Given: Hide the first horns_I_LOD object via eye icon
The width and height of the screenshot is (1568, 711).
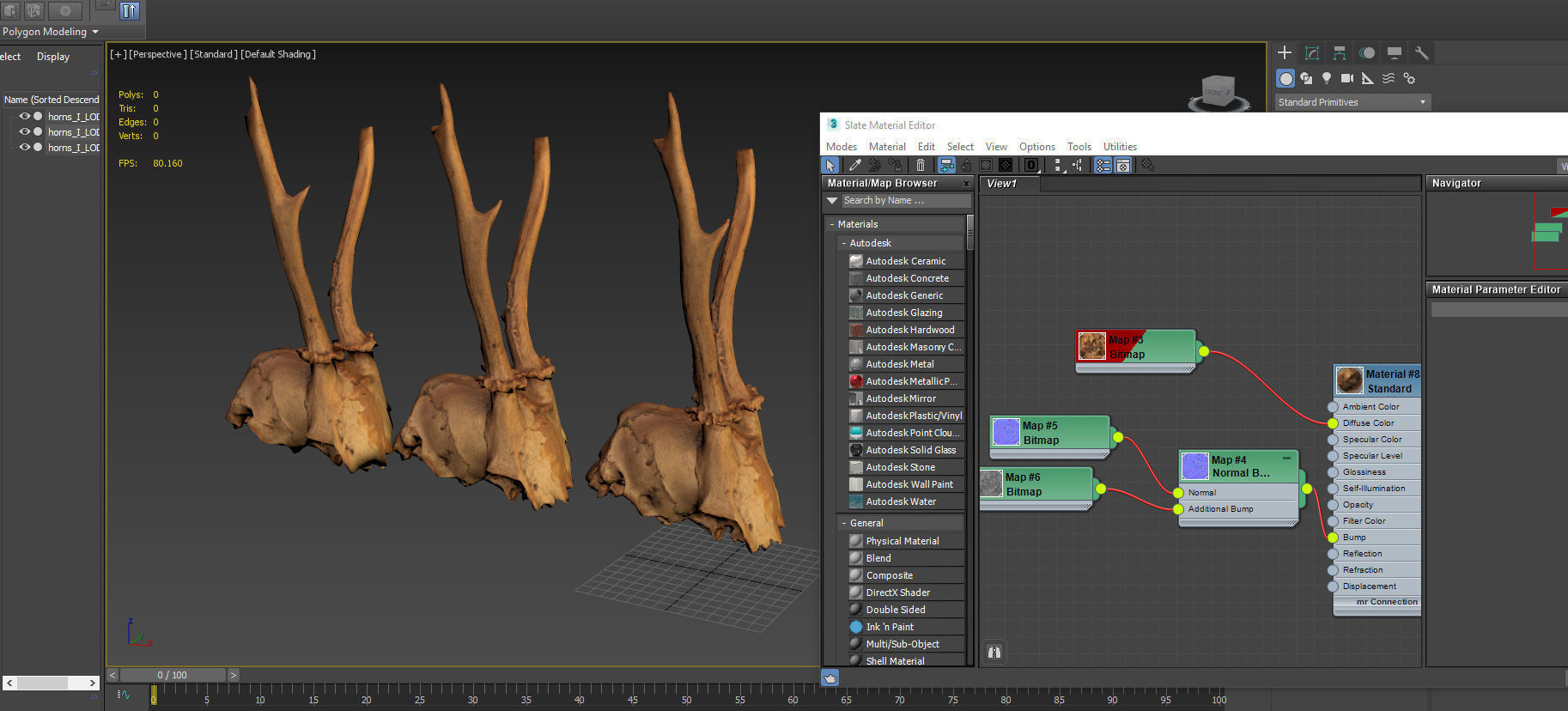Looking at the screenshot, I should pos(25,116).
